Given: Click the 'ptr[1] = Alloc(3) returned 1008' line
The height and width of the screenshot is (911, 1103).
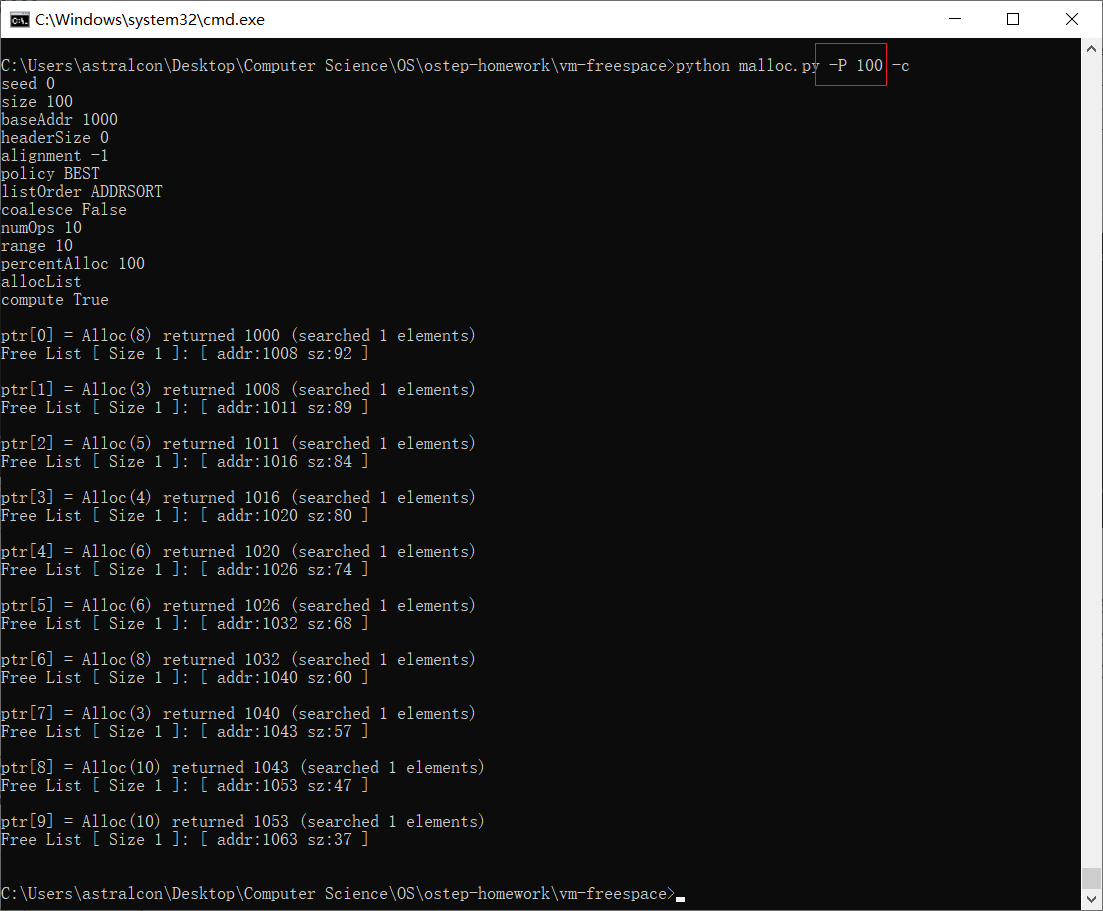Looking at the screenshot, I should pyautogui.click(x=238, y=390).
